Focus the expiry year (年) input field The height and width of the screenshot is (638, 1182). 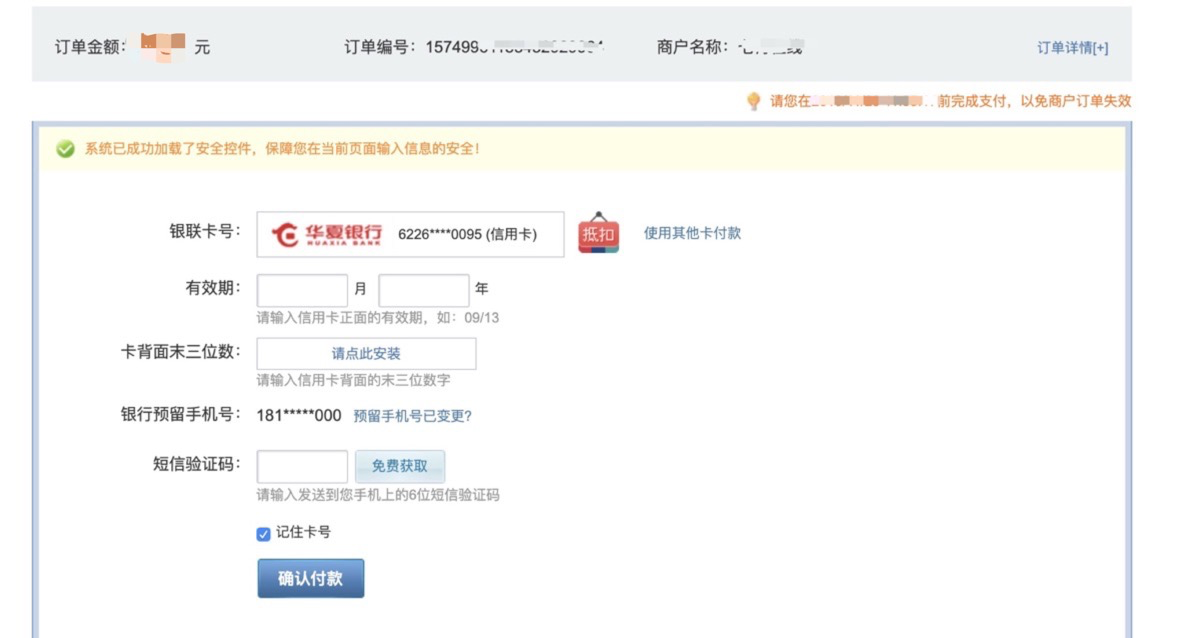(x=424, y=290)
